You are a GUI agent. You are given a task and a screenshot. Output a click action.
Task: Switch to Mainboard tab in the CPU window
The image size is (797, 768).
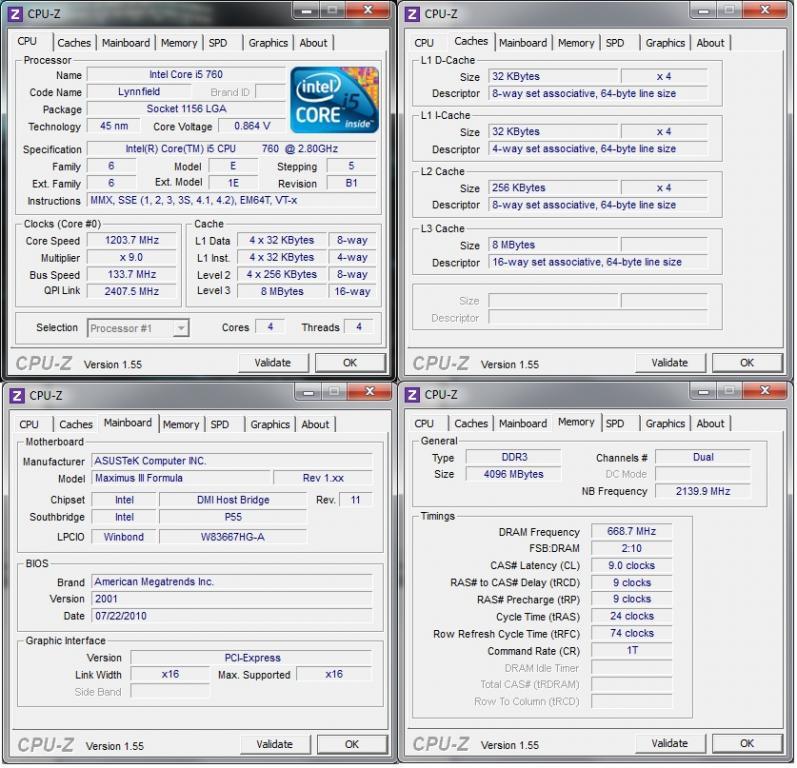tap(126, 43)
